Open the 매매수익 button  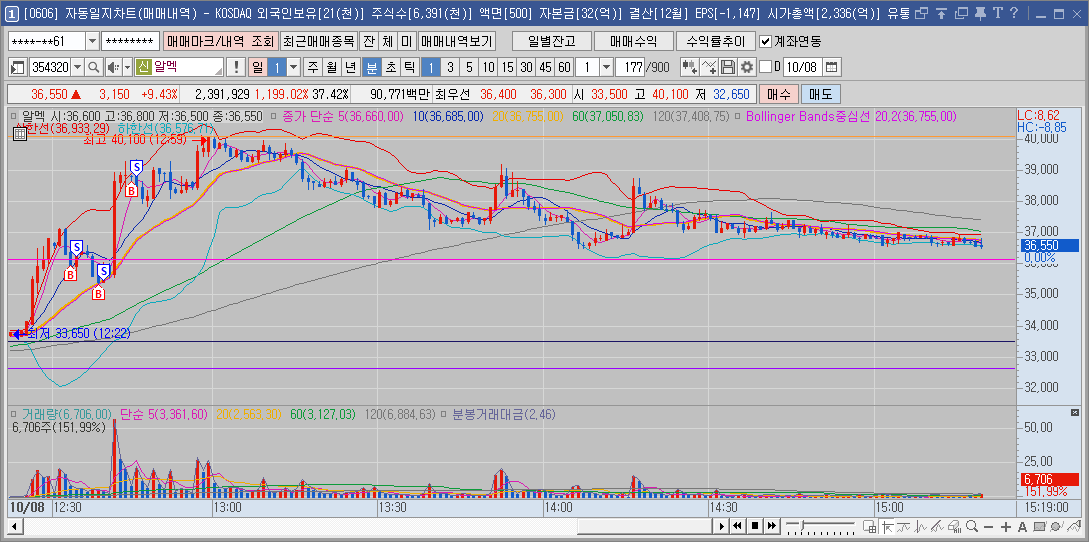tap(633, 42)
